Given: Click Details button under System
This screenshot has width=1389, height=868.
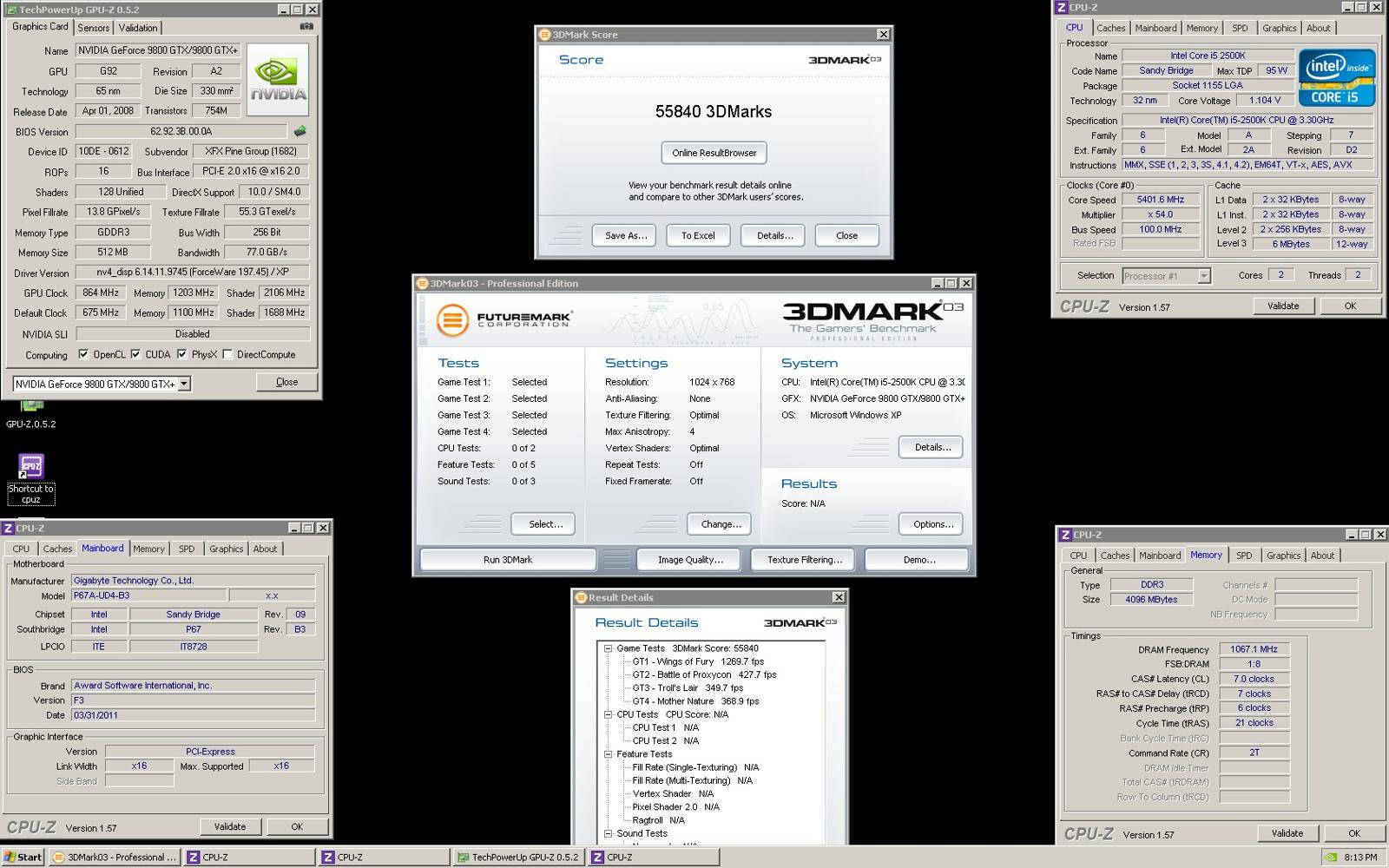Looking at the screenshot, I should [932, 447].
